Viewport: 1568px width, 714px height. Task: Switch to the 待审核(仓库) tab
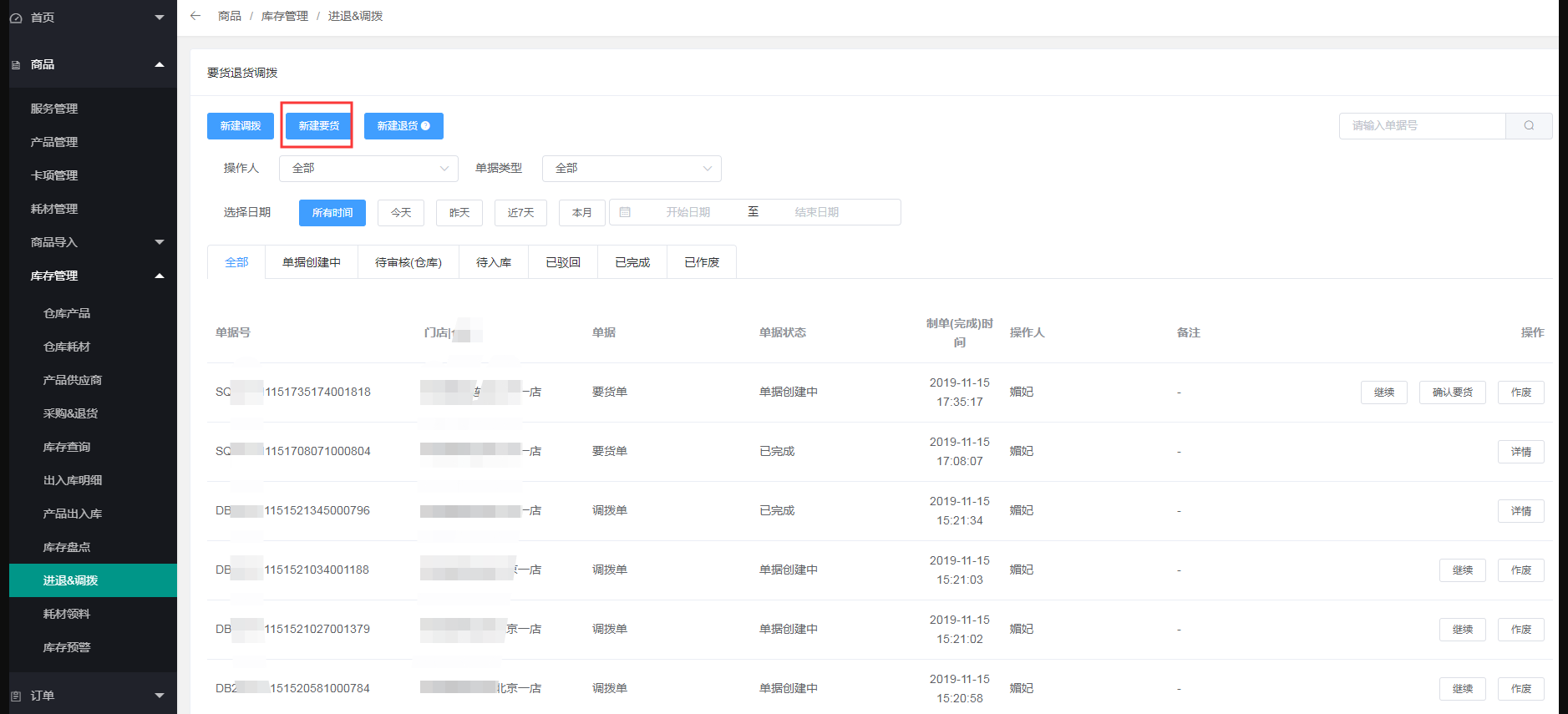click(408, 262)
